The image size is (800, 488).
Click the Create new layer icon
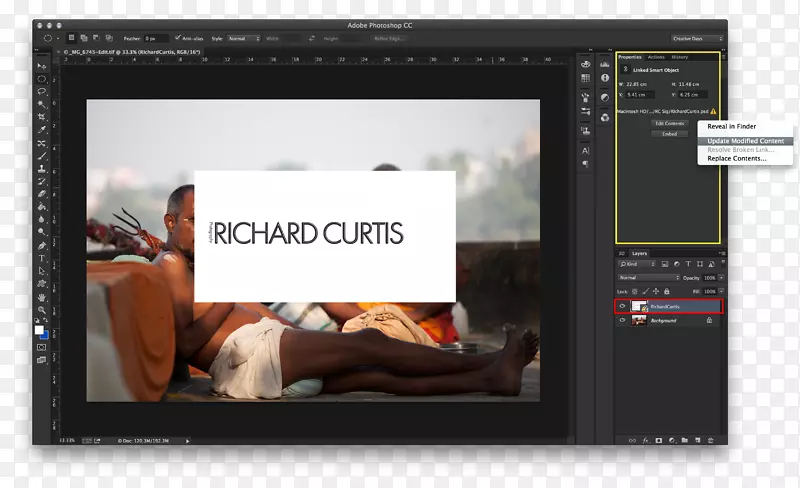pyautogui.click(x=697, y=440)
